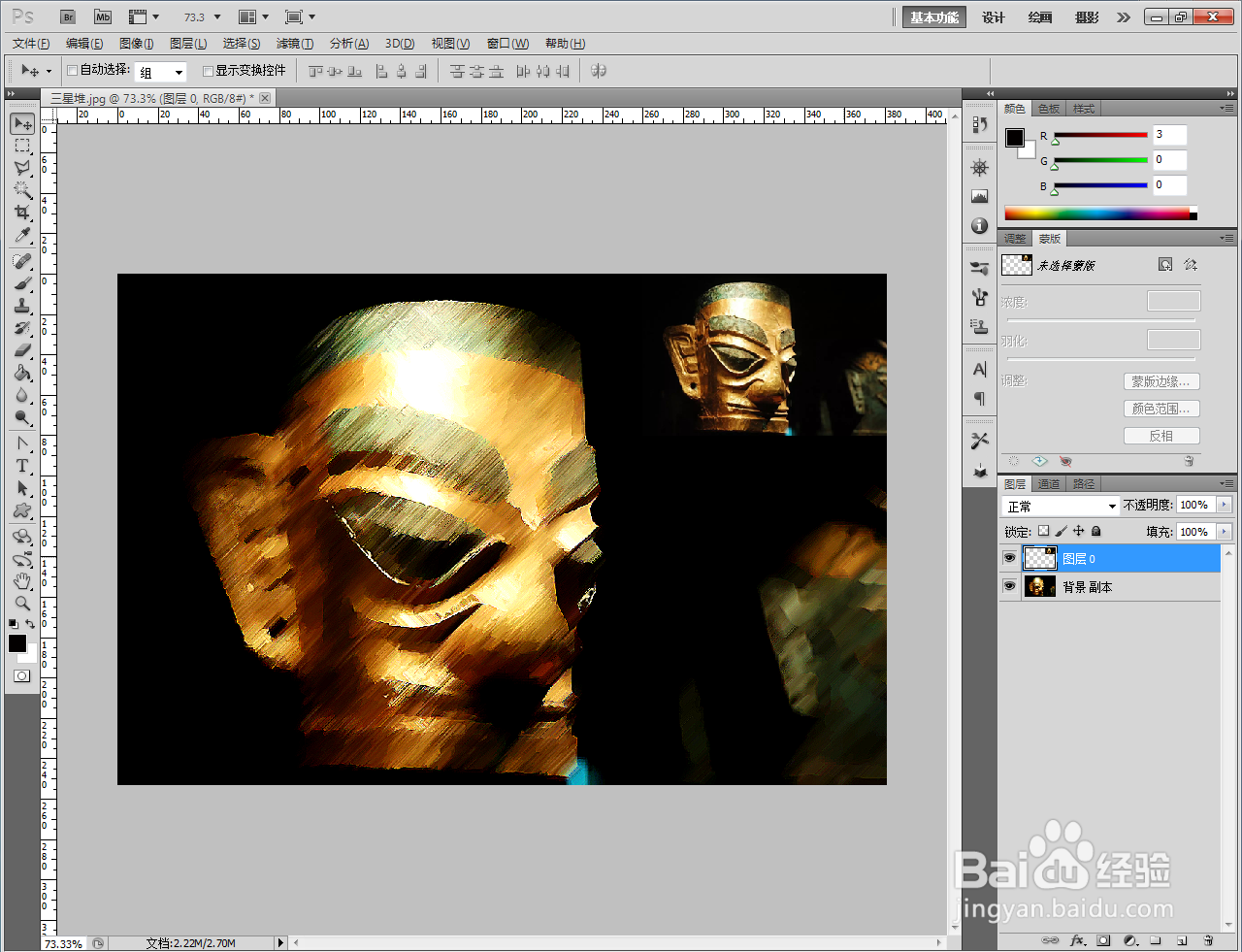
Task: Open the 滤镜(T) menu
Action: pos(295,44)
